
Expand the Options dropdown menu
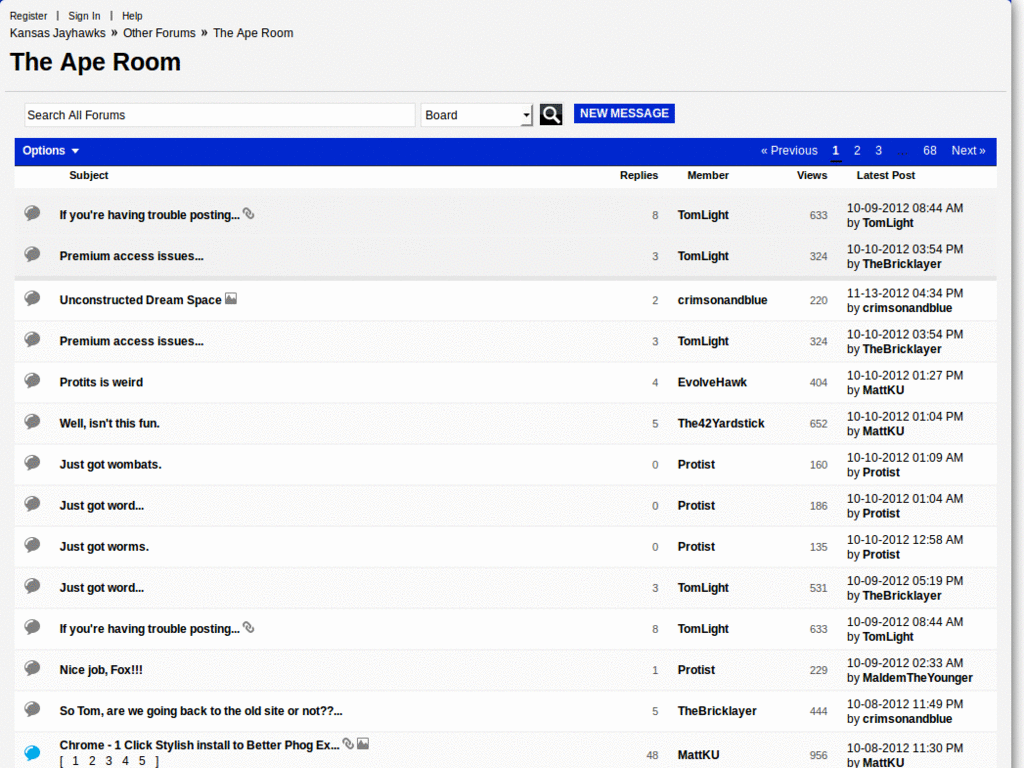(x=50, y=150)
